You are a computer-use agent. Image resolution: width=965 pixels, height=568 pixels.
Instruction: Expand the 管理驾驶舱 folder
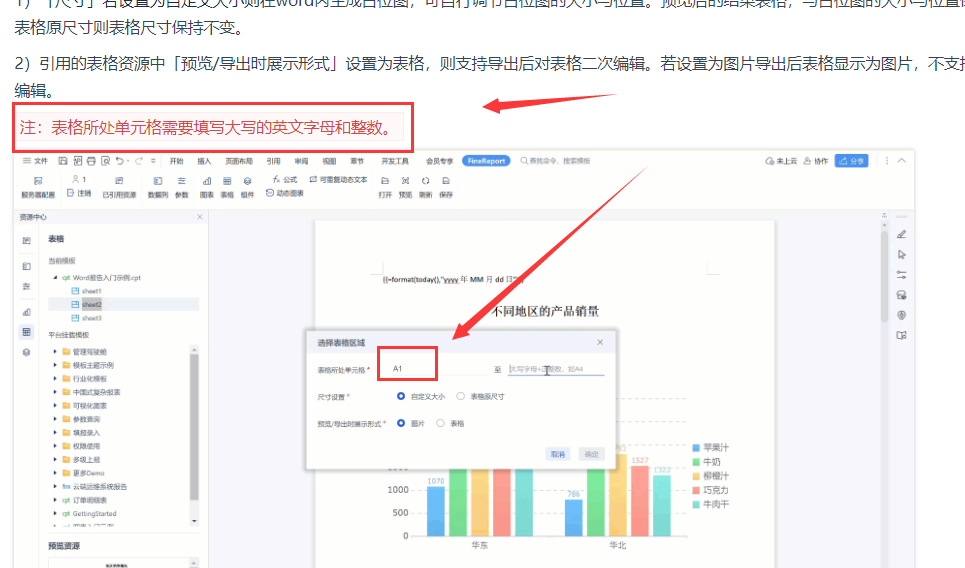(x=55, y=352)
